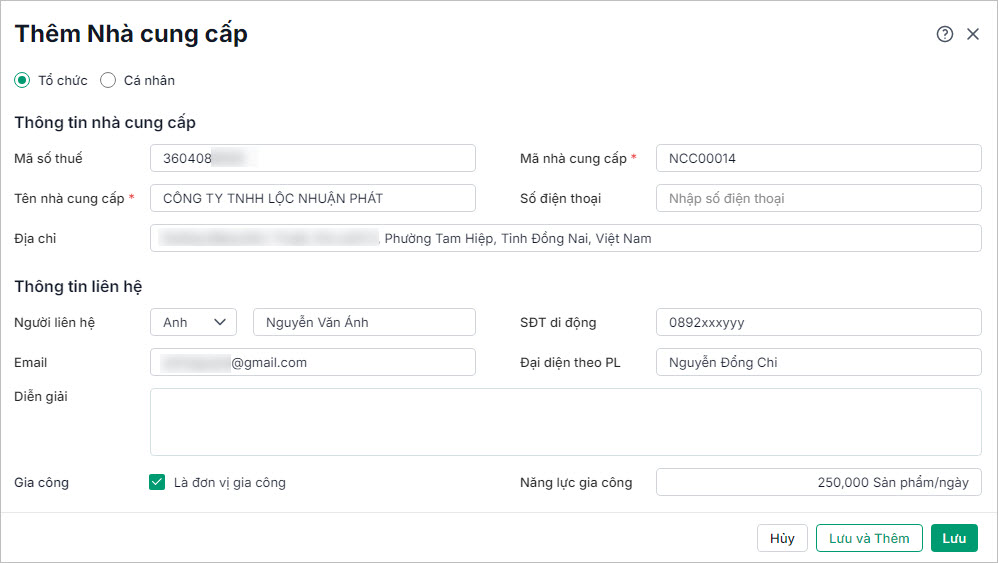Close the Thêm Nhà cung cấp dialog
This screenshot has height=563, width=998.
pos(973,34)
